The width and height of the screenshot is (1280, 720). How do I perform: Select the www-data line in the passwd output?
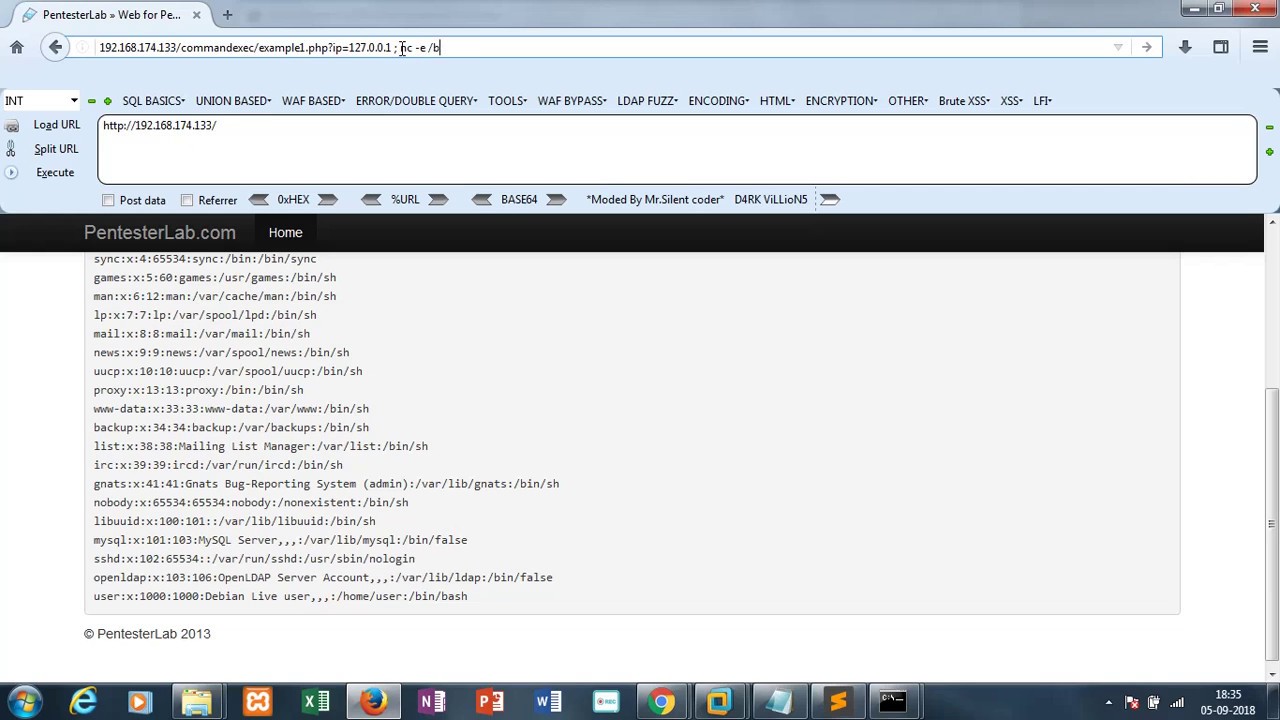(x=231, y=409)
